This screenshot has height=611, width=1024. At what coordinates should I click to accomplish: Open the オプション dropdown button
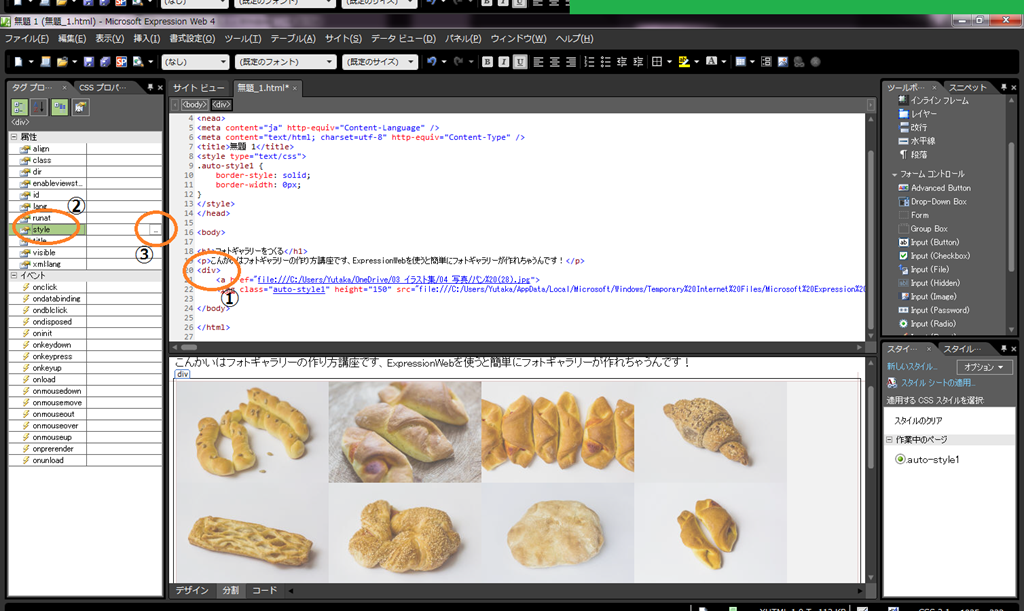(984, 367)
